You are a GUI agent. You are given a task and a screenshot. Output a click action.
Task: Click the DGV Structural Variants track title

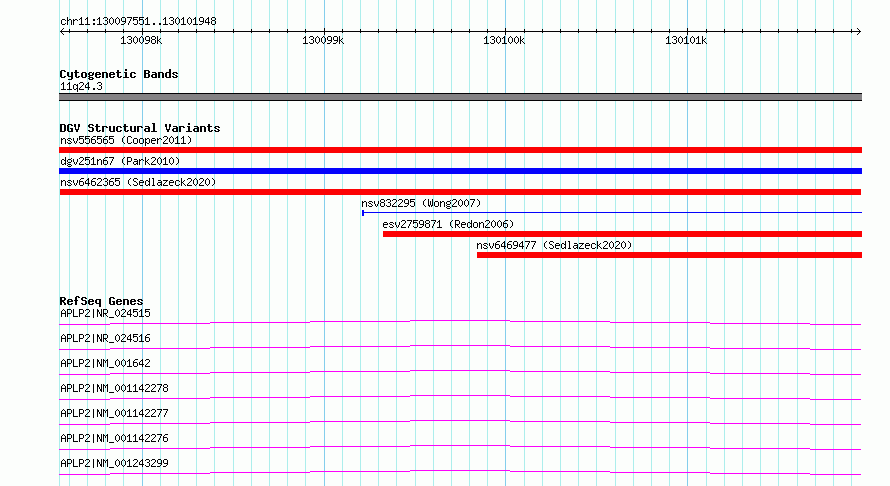(x=140, y=128)
